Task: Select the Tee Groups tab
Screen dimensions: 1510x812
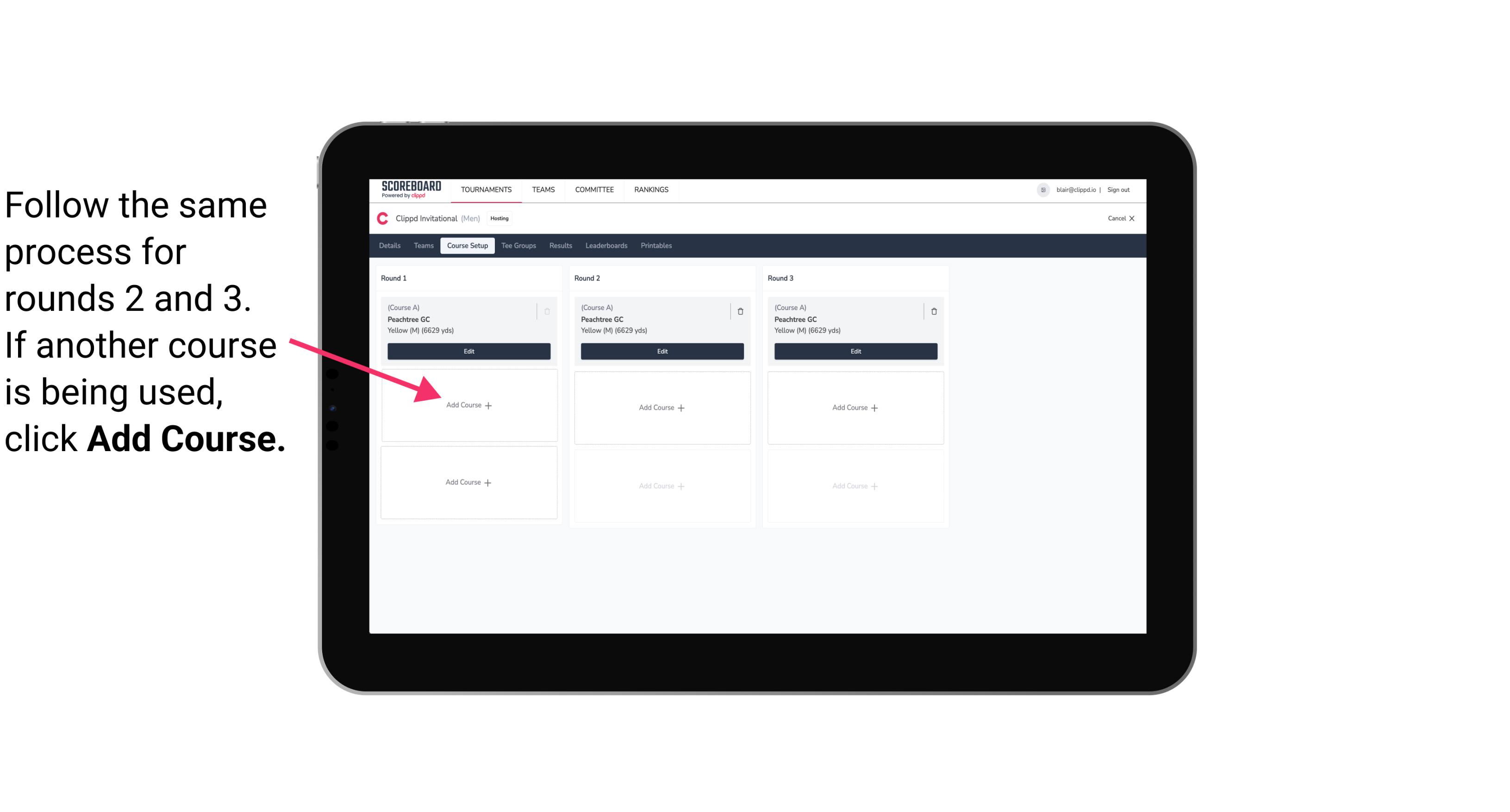Action: pos(518,245)
